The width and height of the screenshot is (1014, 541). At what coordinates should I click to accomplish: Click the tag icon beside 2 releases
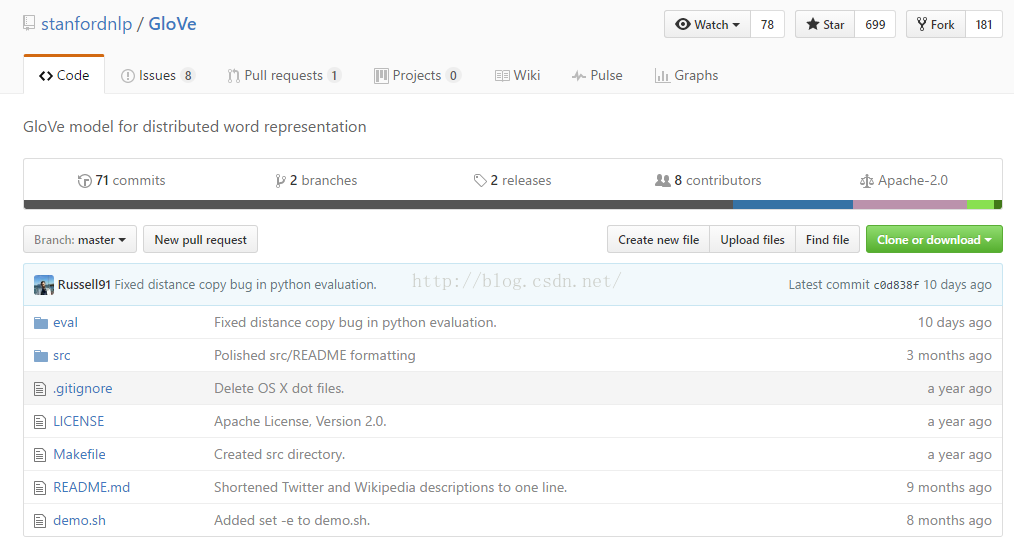pyautogui.click(x=480, y=180)
